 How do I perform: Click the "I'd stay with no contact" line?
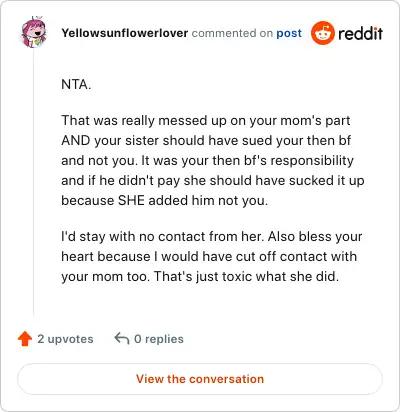(212, 236)
